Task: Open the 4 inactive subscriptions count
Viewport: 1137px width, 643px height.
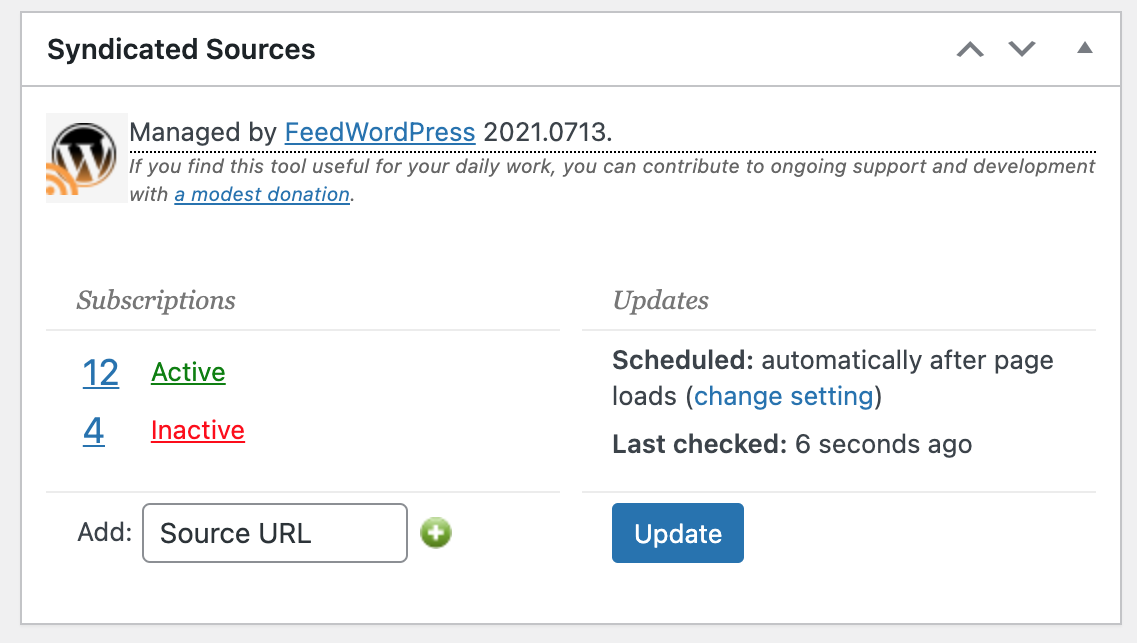Action: [94, 431]
